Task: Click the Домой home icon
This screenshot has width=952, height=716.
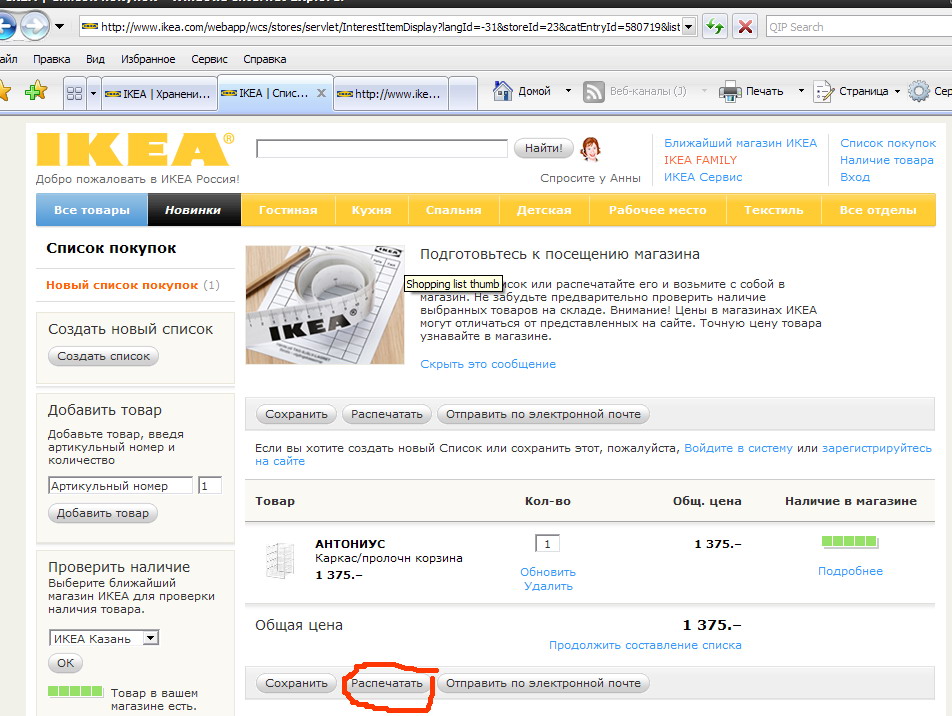Action: 503,91
